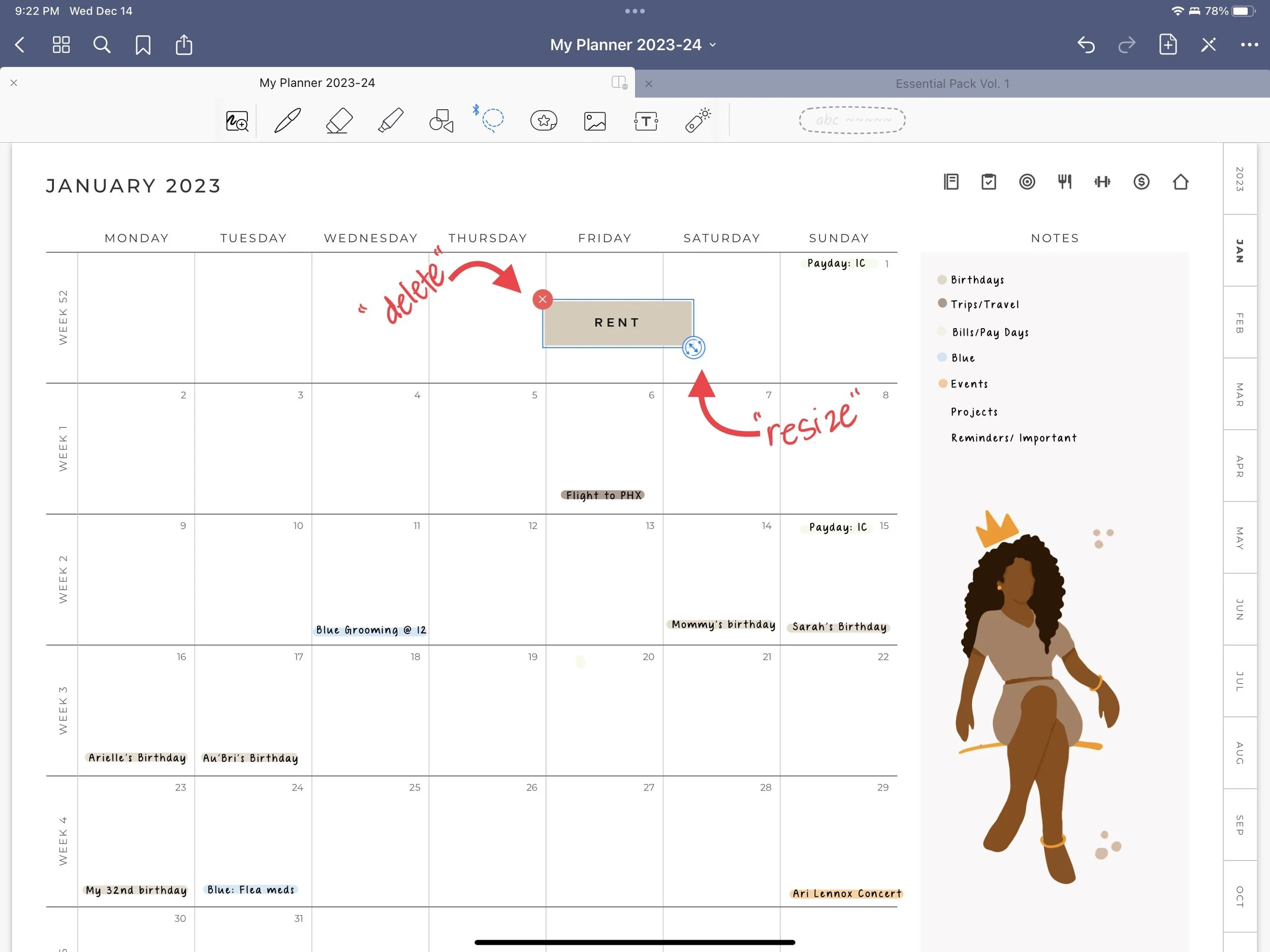This screenshot has height=952, width=1270.
Task: Go to the FEB month tab
Action: tap(1240, 323)
